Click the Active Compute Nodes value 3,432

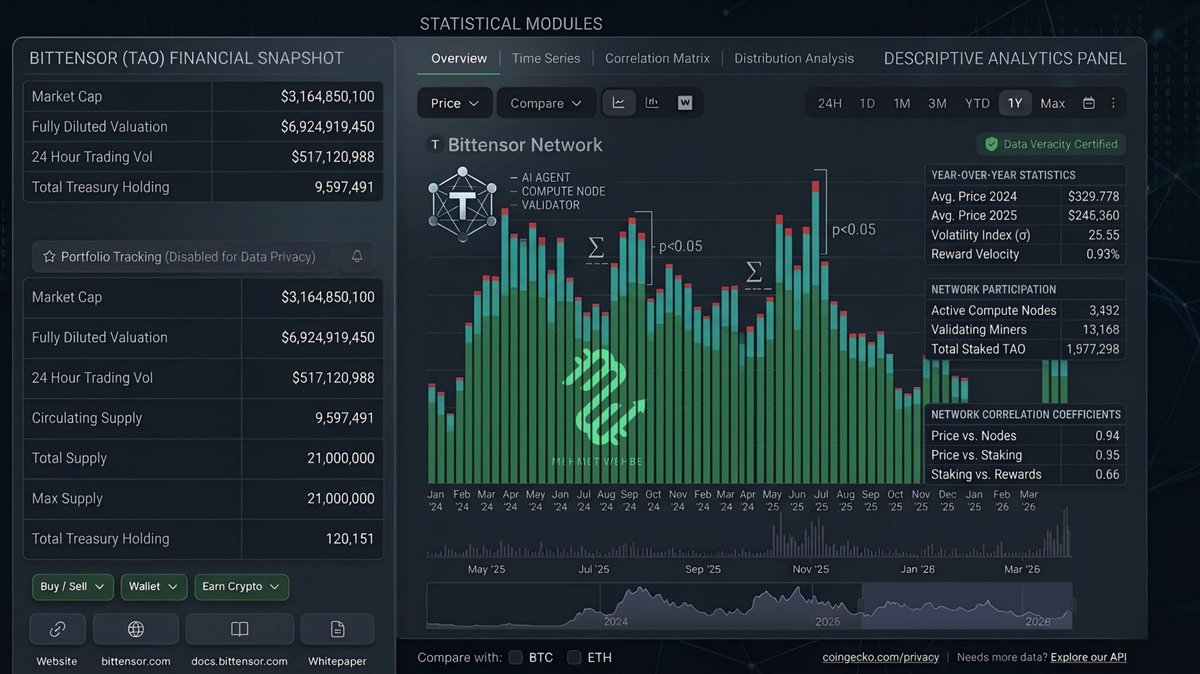tap(1104, 311)
